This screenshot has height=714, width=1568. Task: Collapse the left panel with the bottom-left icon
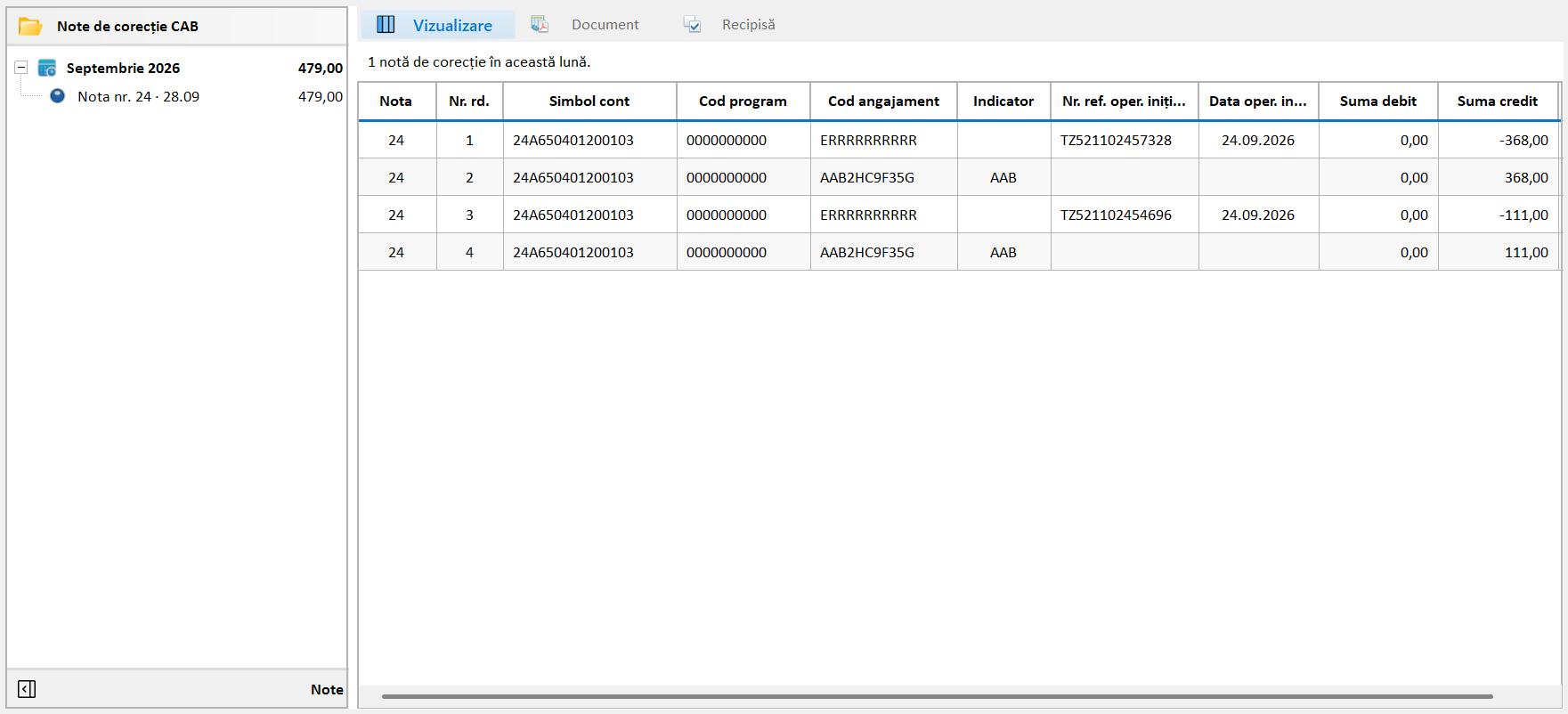(x=27, y=689)
